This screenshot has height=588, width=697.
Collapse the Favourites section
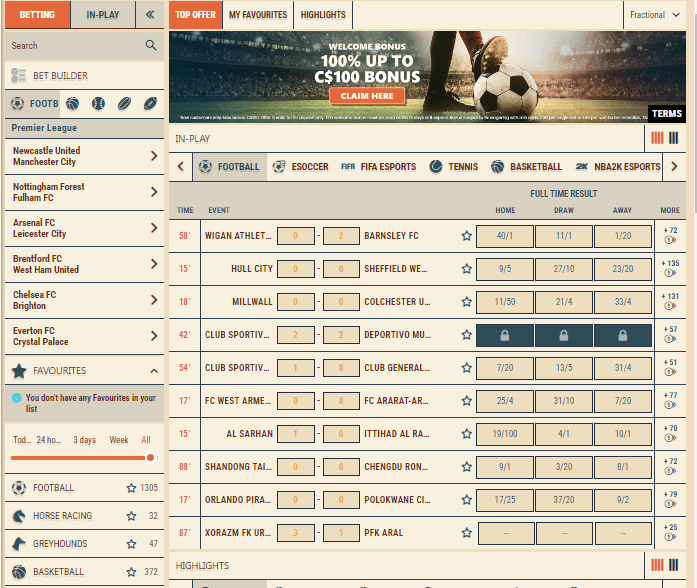pos(154,371)
